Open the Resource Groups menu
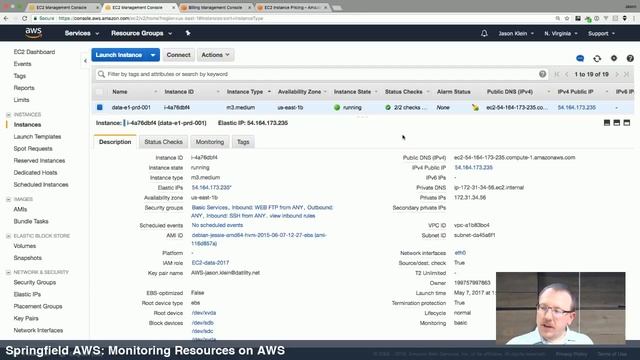Viewport: 640px width, 360px height. pyautogui.click(x=141, y=33)
